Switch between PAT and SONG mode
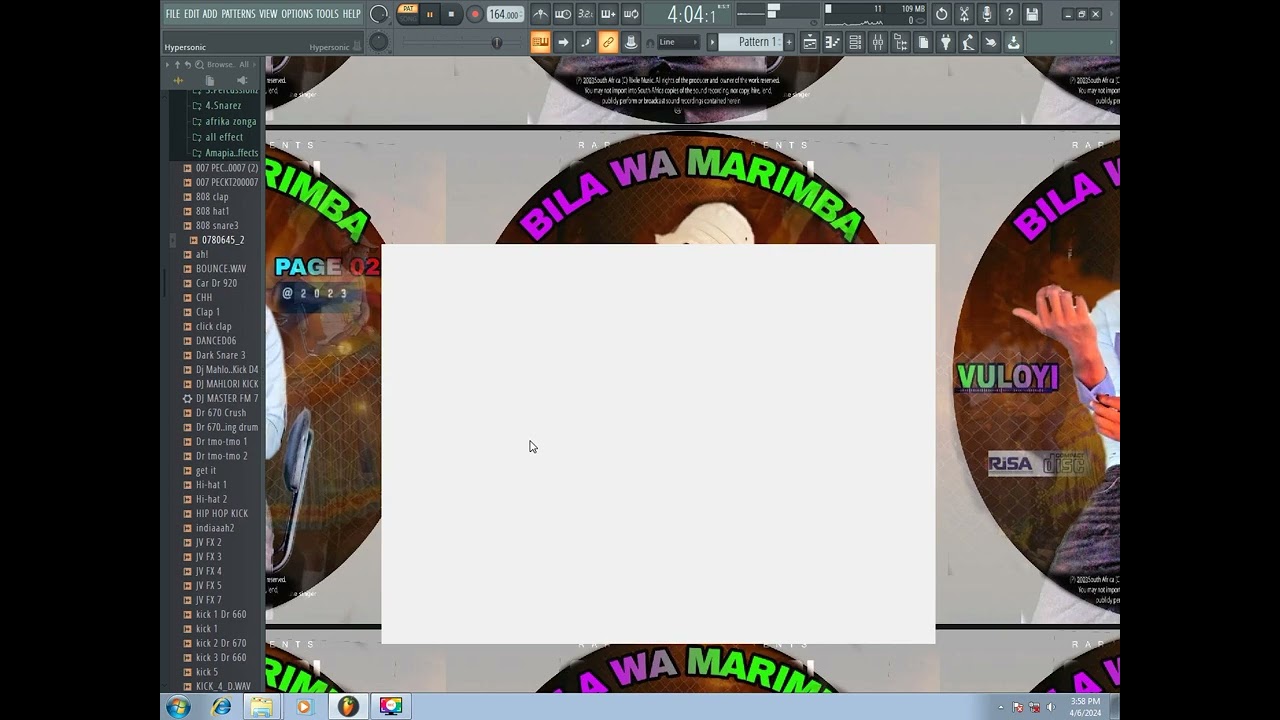The image size is (1280, 720). click(x=408, y=13)
